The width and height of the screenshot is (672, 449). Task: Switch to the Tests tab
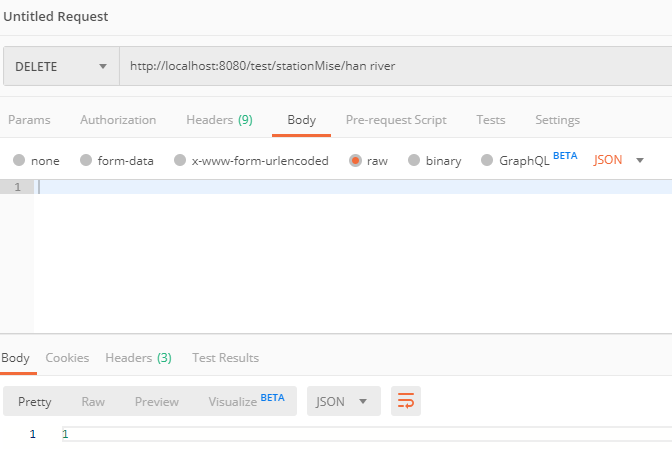pos(491,120)
